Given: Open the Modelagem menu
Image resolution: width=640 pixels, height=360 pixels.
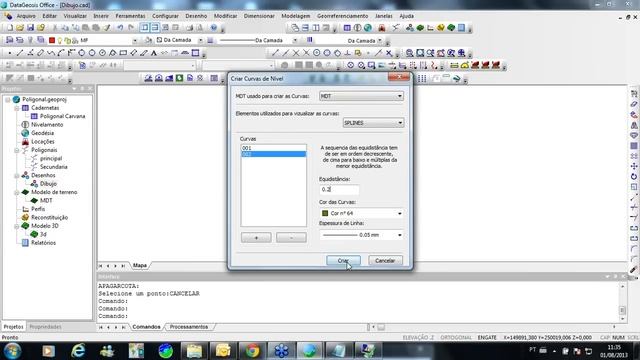Looking at the screenshot, I should coord(296,16).
